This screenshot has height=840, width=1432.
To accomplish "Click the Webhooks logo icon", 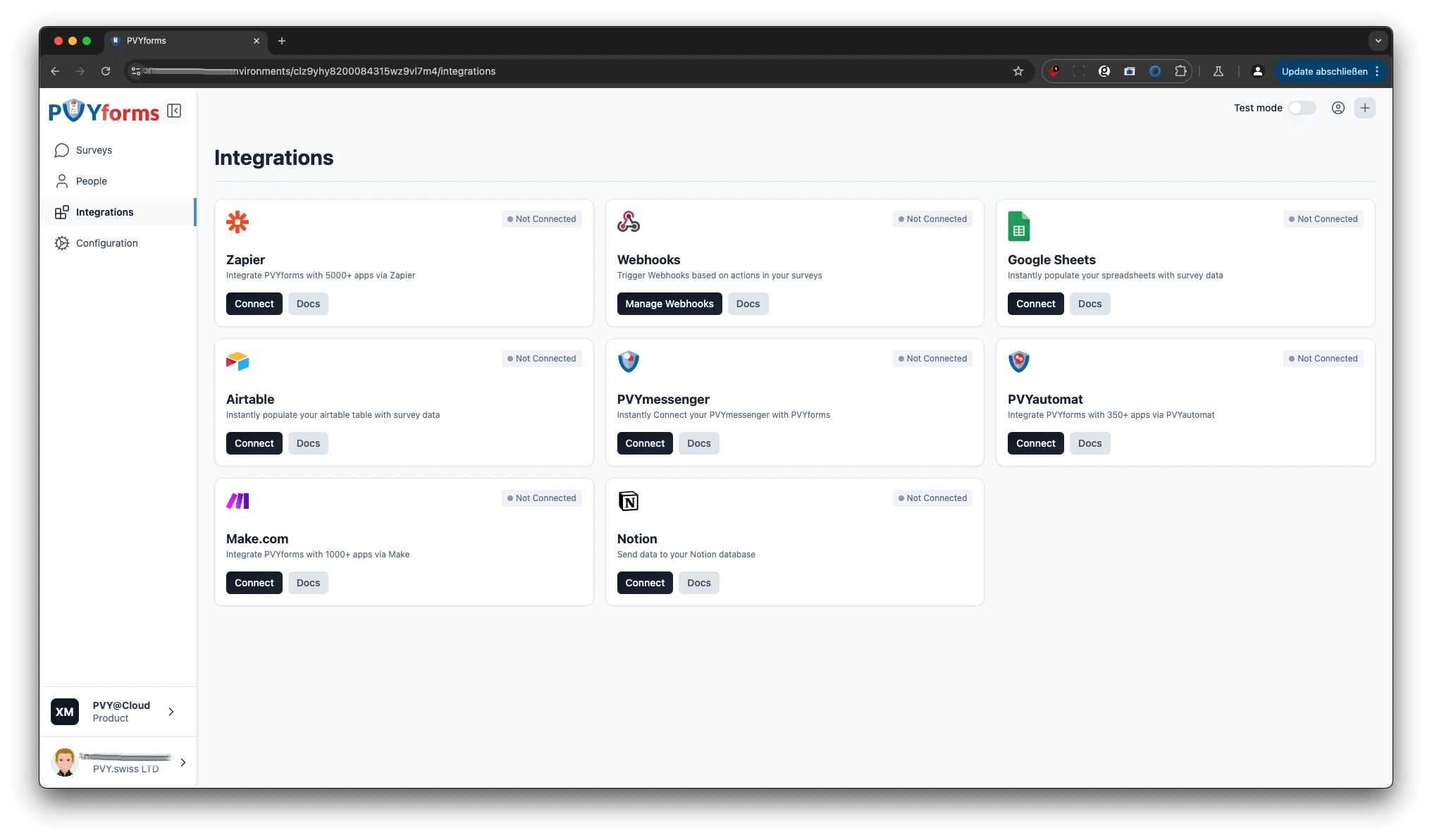I will [629, 222].
